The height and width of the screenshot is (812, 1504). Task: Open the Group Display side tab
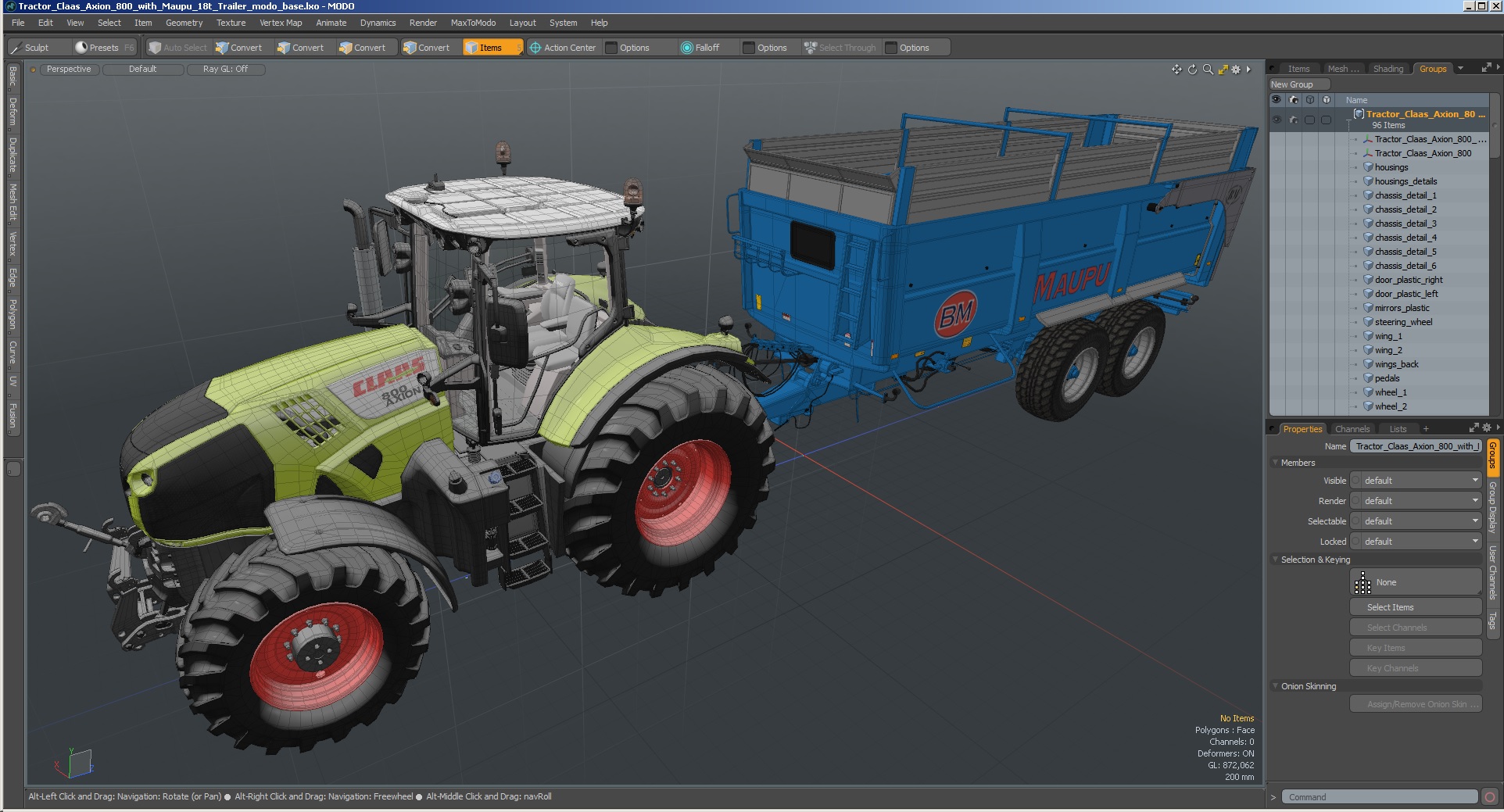coord(1492,507)
